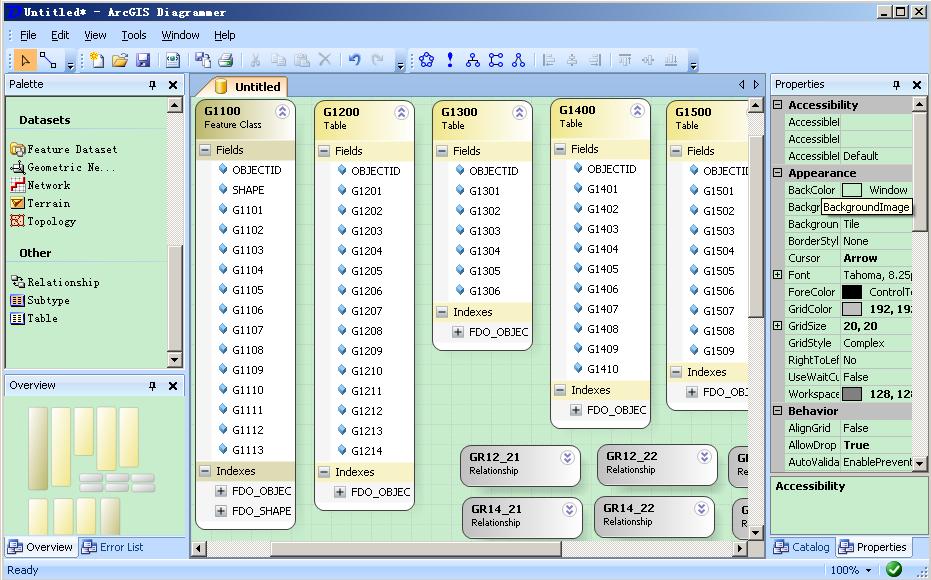Click the blue exclamation validate icon
This screenshot has width=931, height=580.
(x=450, y=60)
